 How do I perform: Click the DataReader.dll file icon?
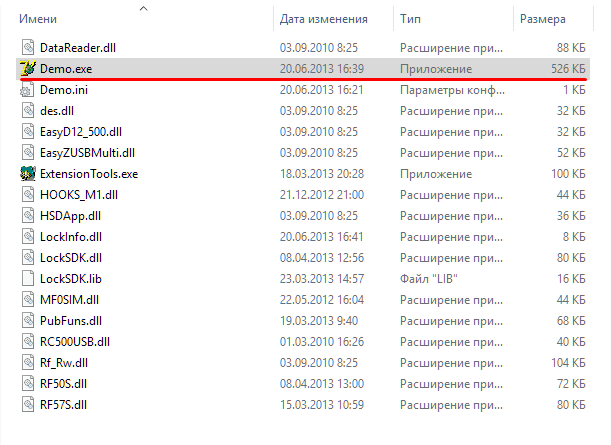(28, 48)
